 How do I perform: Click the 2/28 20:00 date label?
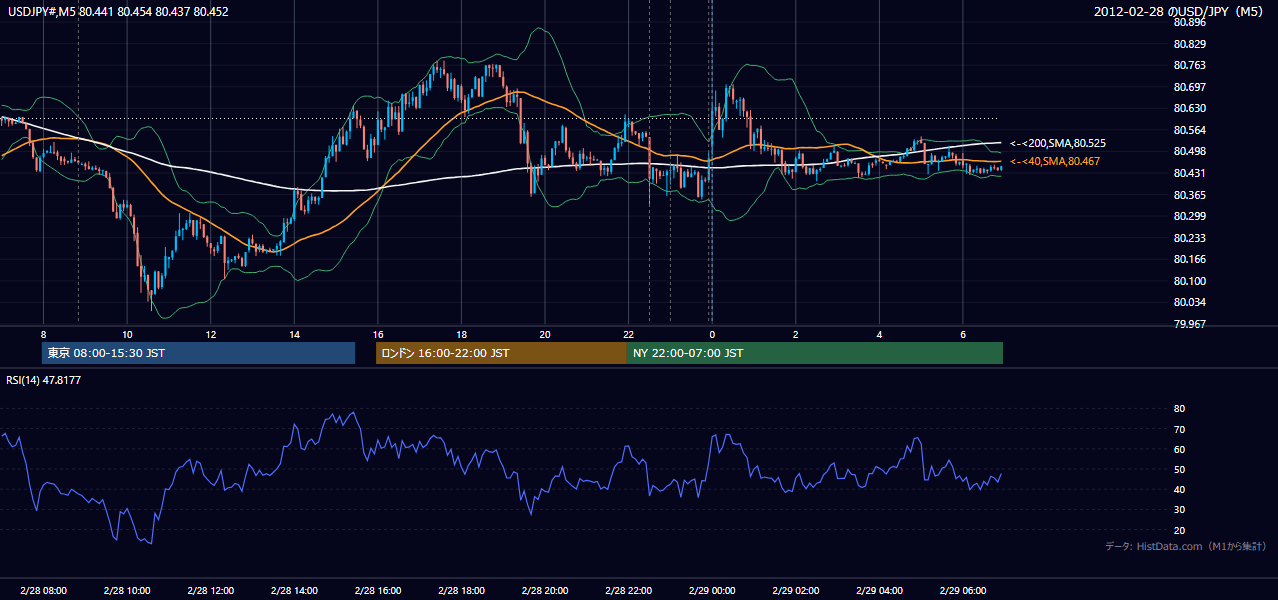pyautogui.click(x=545, y=591)
